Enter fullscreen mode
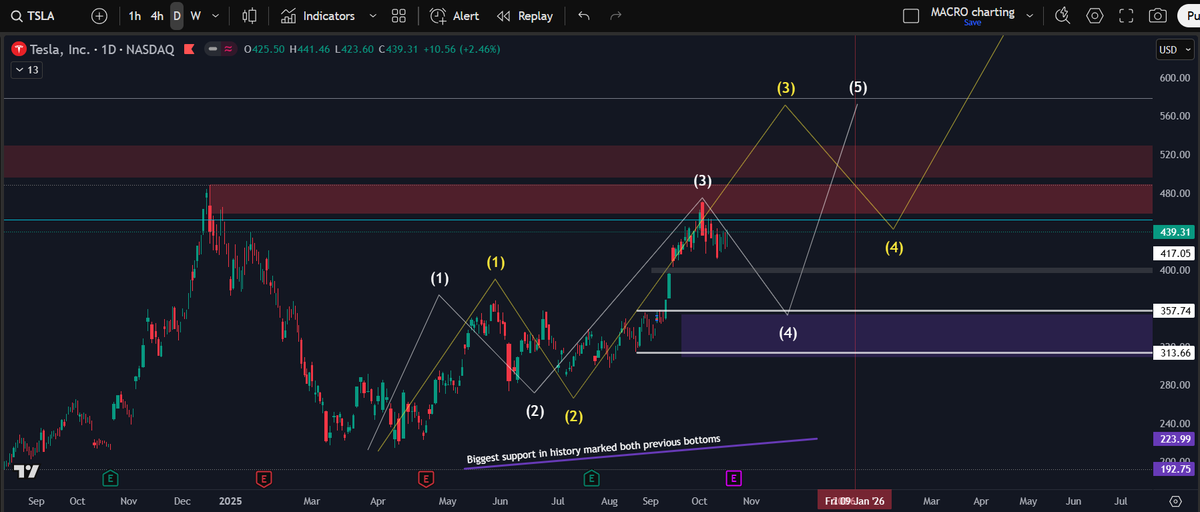This screenshot has width=1200, height=512. pyautogui.click(x=1126, y=16)
